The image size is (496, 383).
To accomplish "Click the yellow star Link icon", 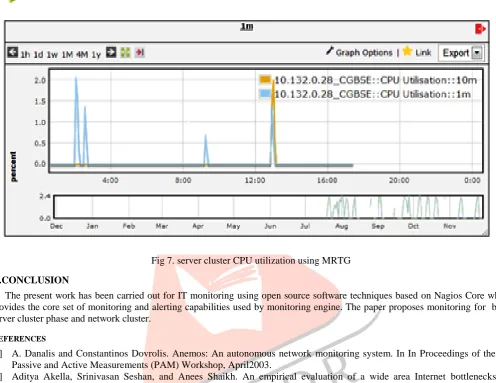I will 407,51.
